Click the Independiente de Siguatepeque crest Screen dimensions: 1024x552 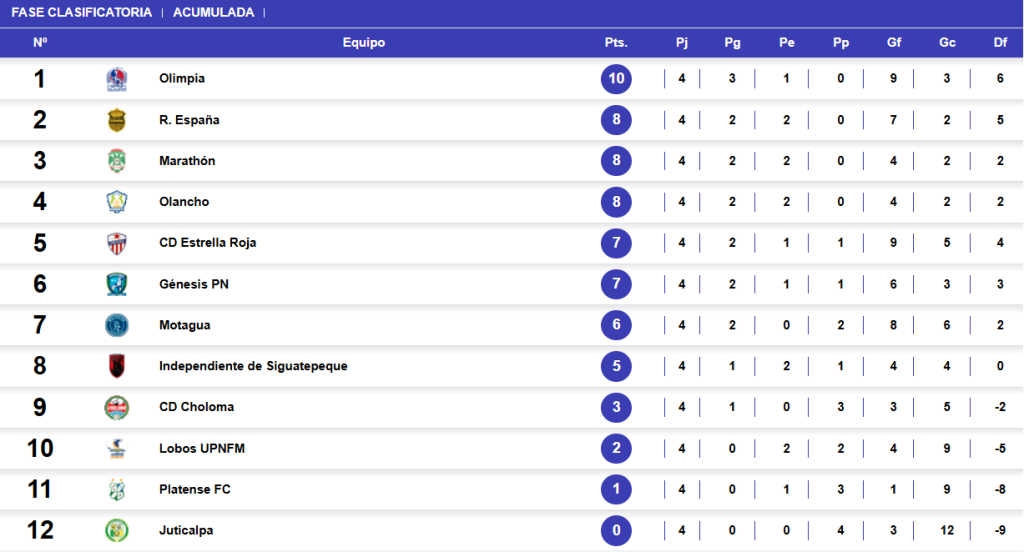click(x=116, y=366)
